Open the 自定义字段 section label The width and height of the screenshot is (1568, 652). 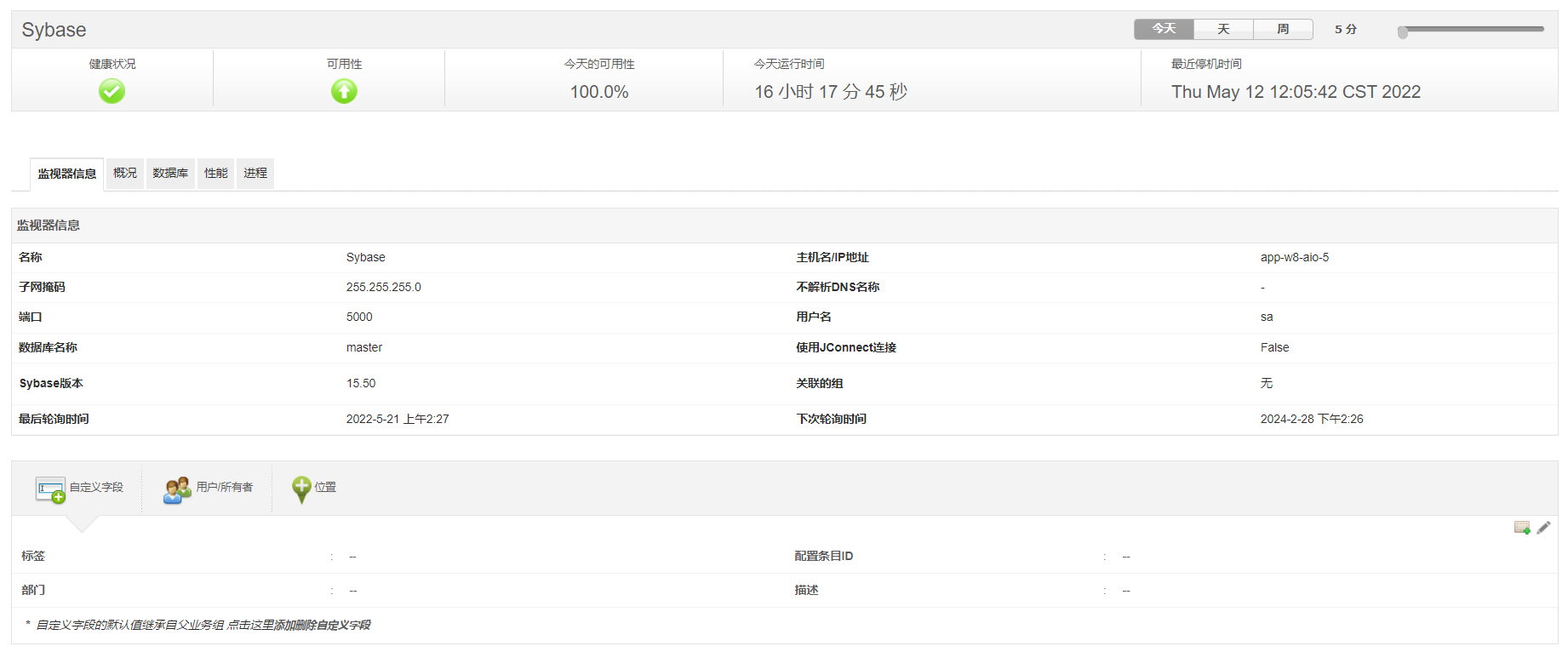[x=96, y=487]
